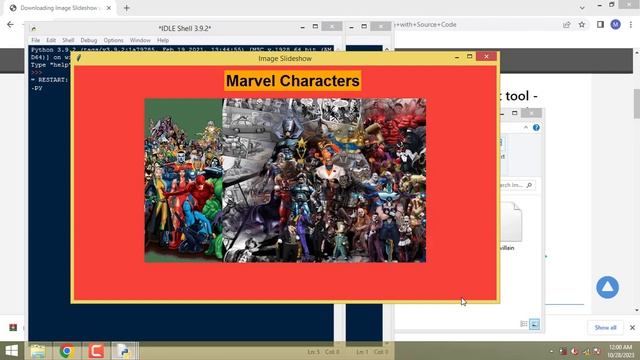Open Chrome tab search chevron
Image resolution: width=640 pixels, height=360 pixels.
pos(582,8)
